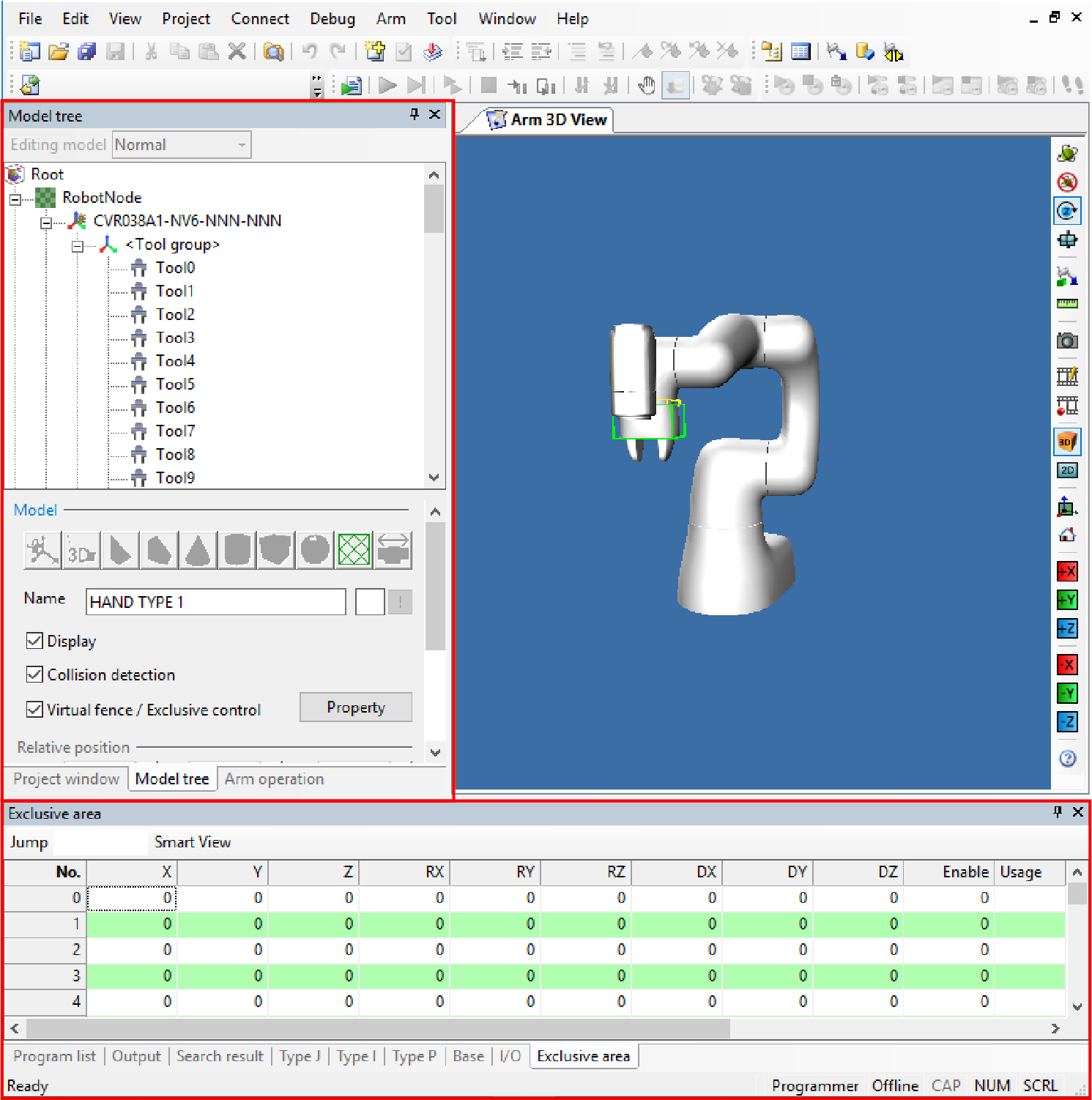Select the 3D display mode icon
Screen dimensions: 1092x1100
[1067, 442]
